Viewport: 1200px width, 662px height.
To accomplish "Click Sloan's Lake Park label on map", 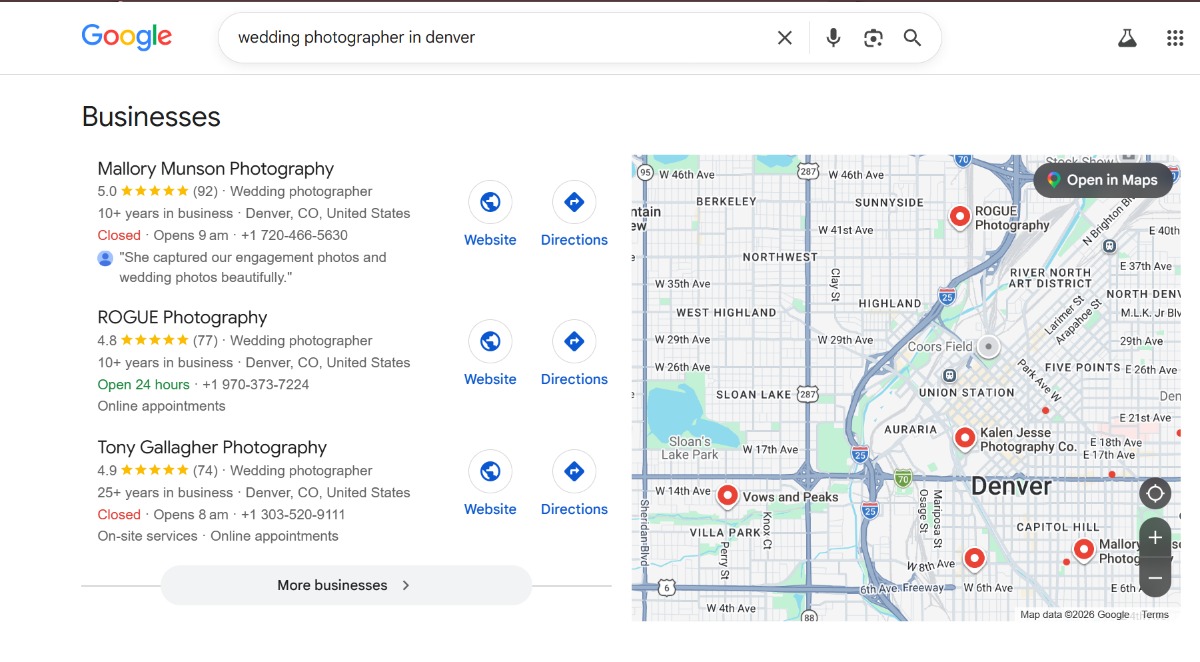I will click(x=690, y=448).
